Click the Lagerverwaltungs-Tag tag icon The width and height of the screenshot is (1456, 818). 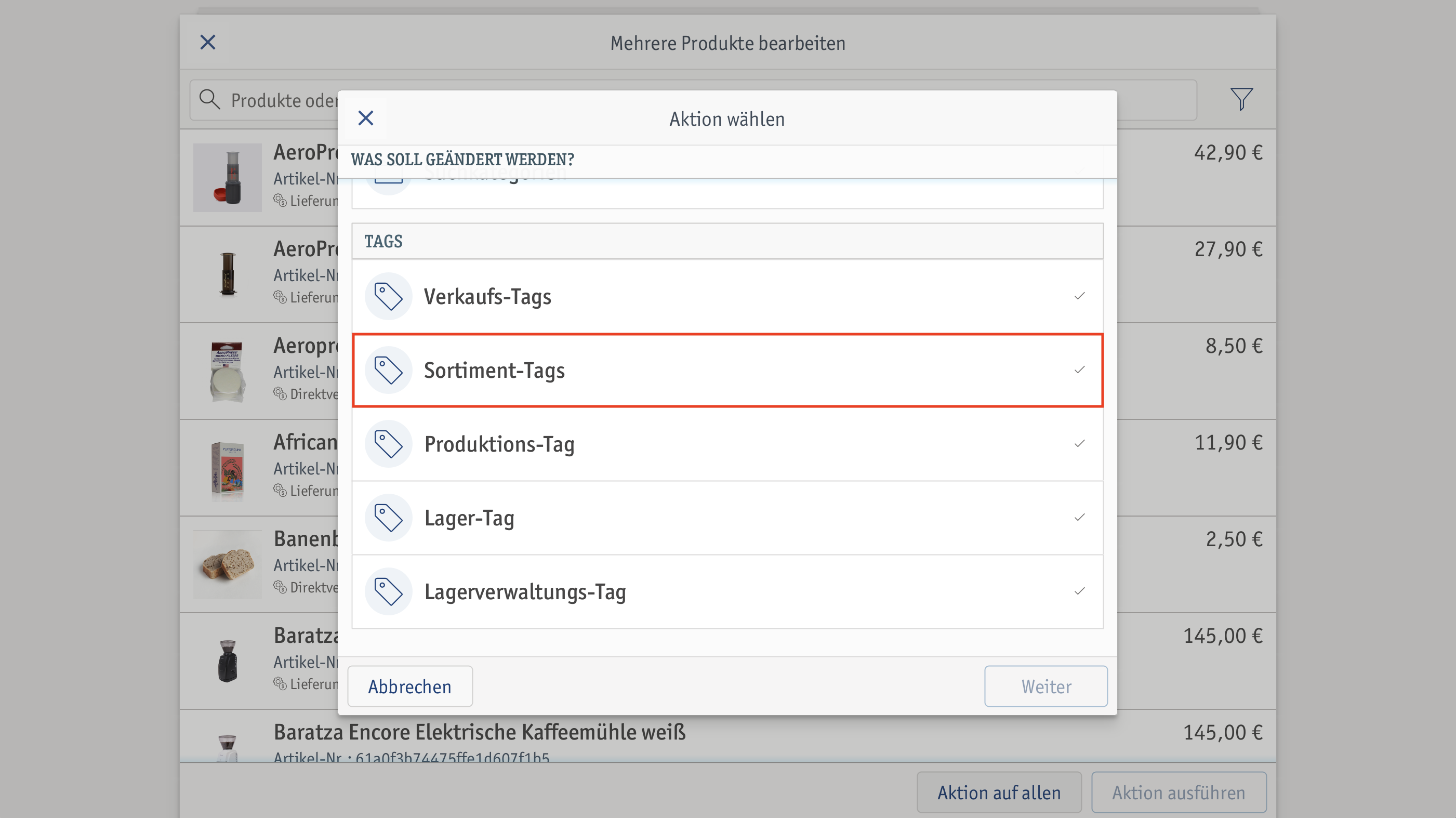click(388, 591)
